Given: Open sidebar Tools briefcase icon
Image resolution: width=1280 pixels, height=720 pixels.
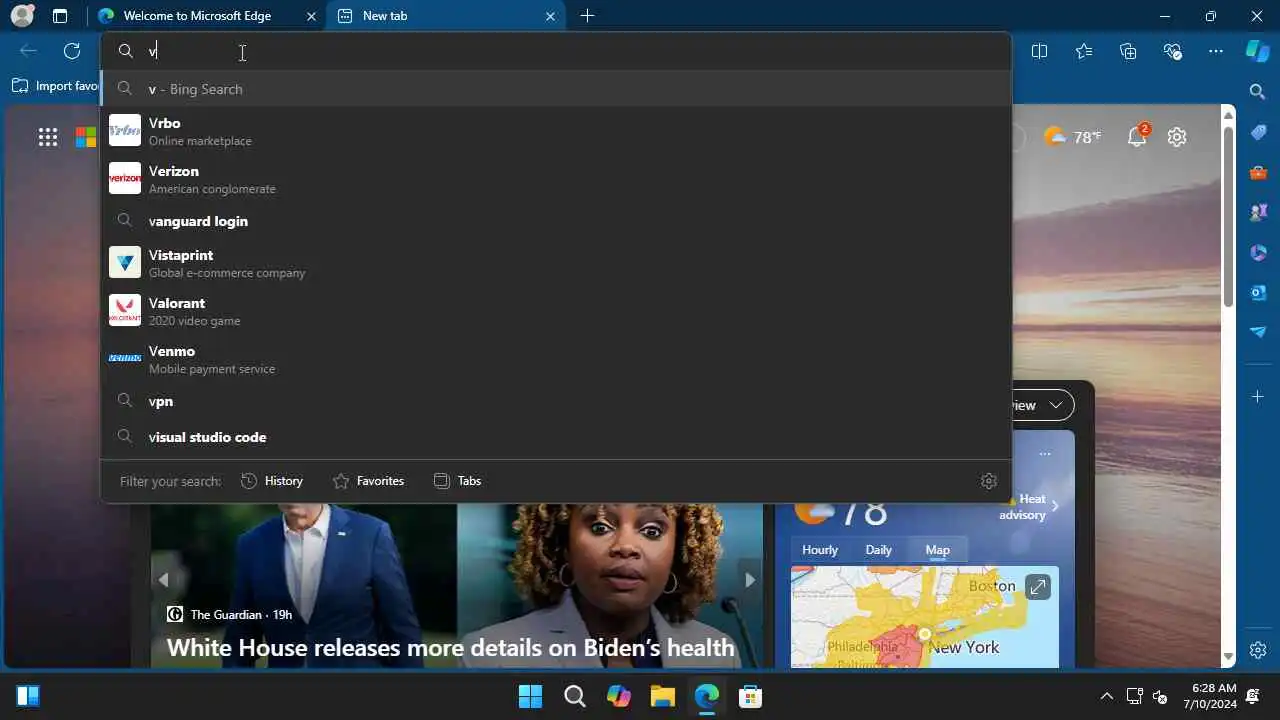Looking at the screenshot, I should point(1258,172).
